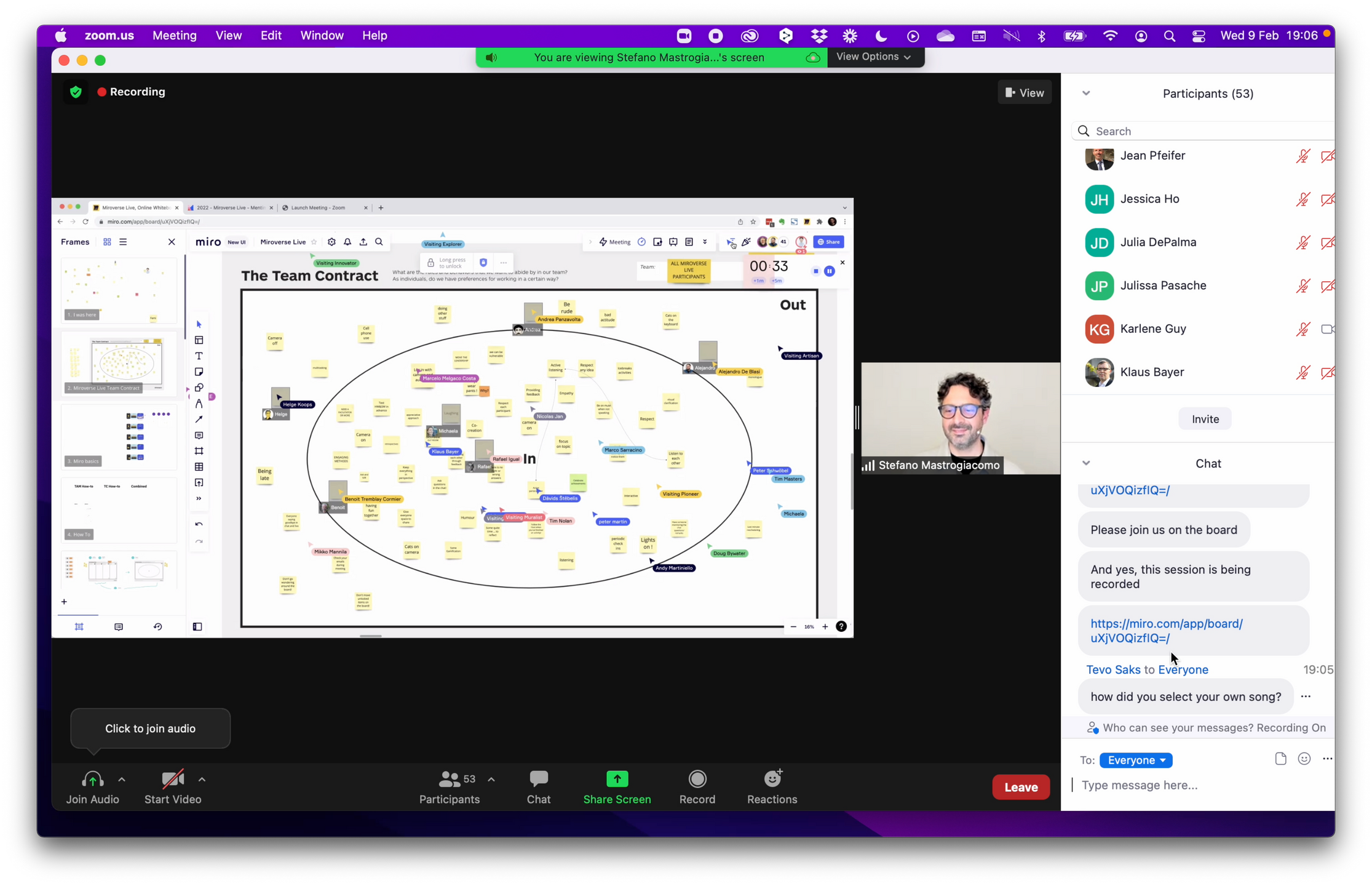The height and width of the screenshot is (886, 1372).
Task: Click the file attachment icon in chat
Action: click(x=1280, y=759)
